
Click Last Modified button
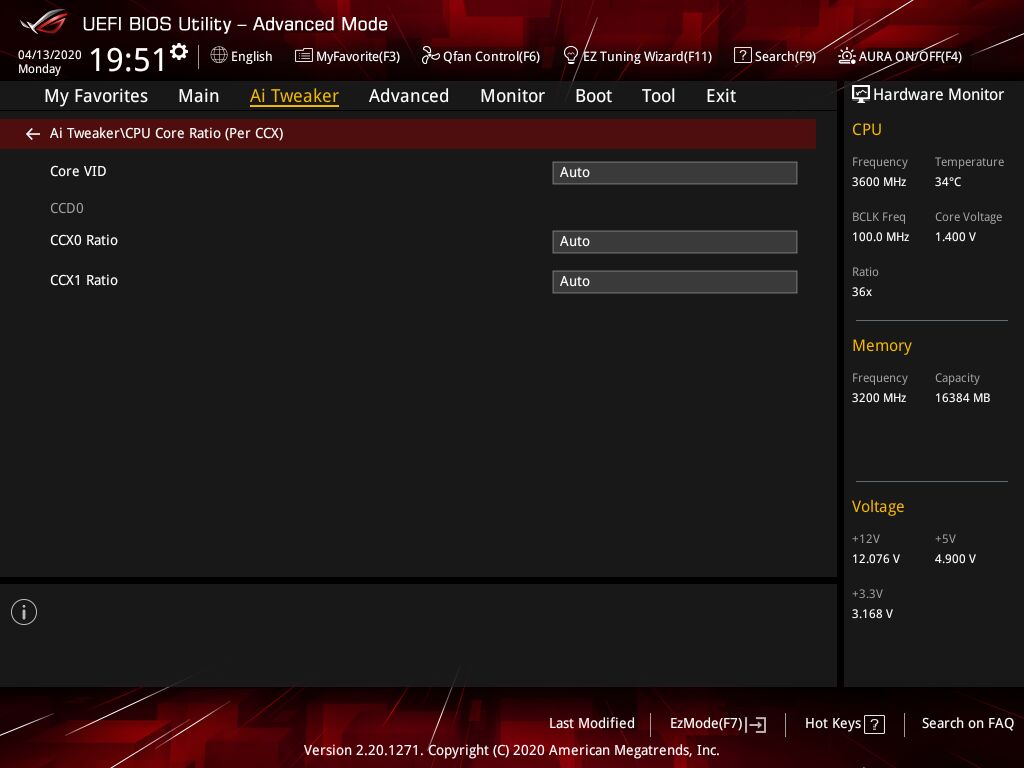pos(592,724)
